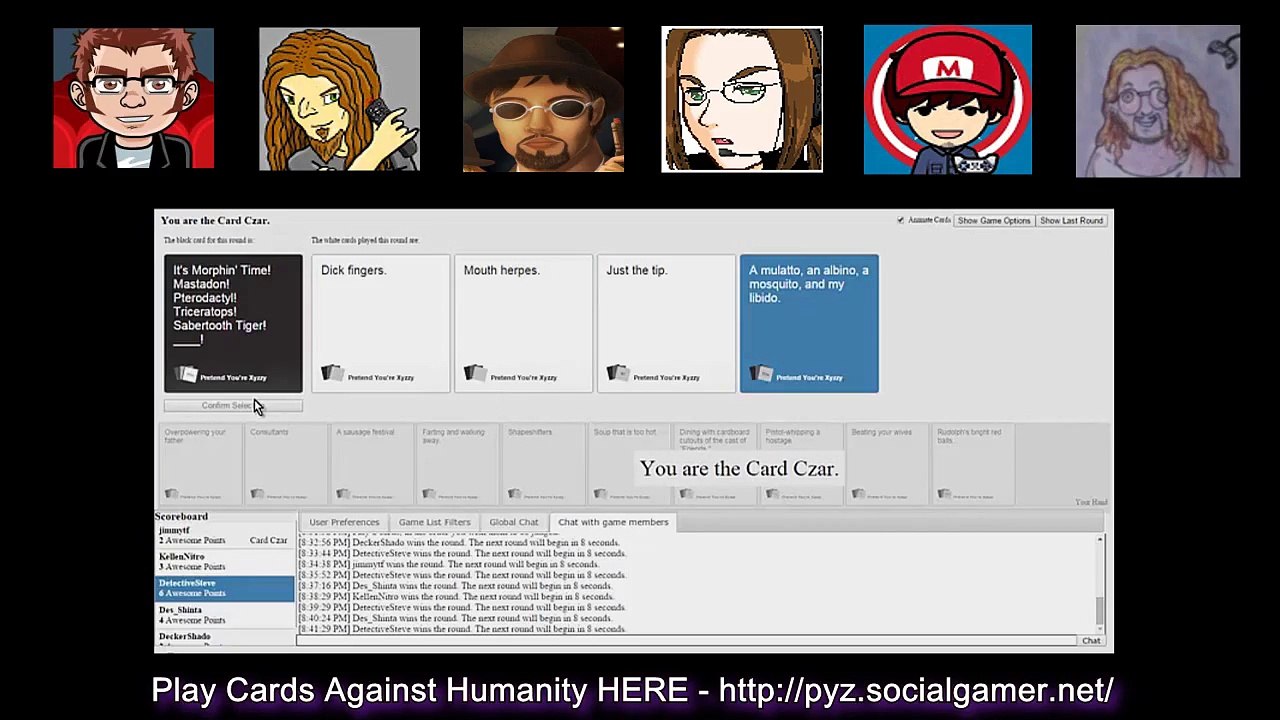Screen dimensions: 1280x720
Task: Click the 'A sausage festival' hand card
Action: point(372,465)
